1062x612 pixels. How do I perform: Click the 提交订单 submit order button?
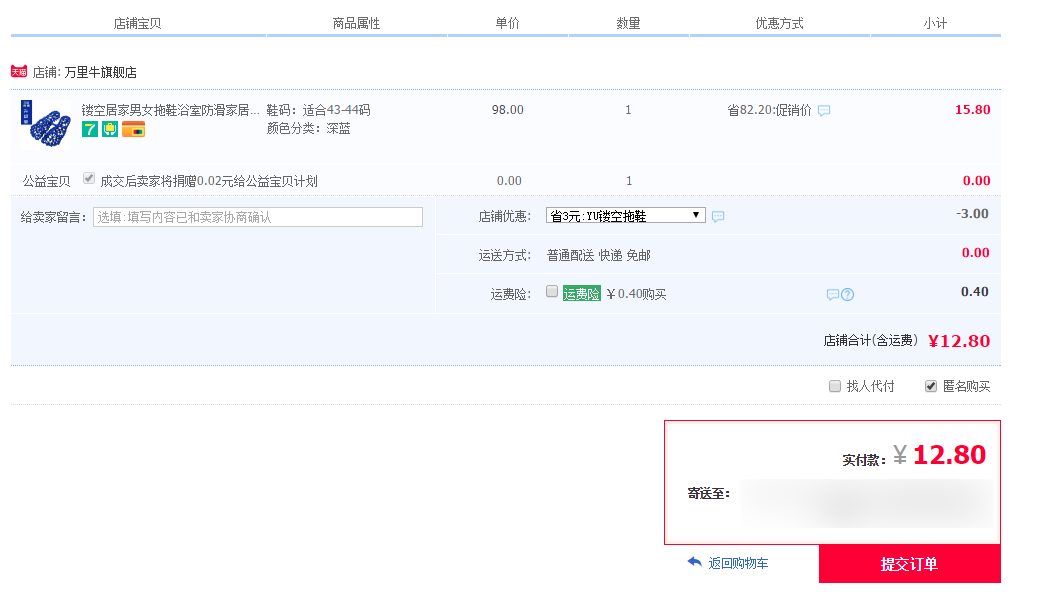(x=909, y=564)
